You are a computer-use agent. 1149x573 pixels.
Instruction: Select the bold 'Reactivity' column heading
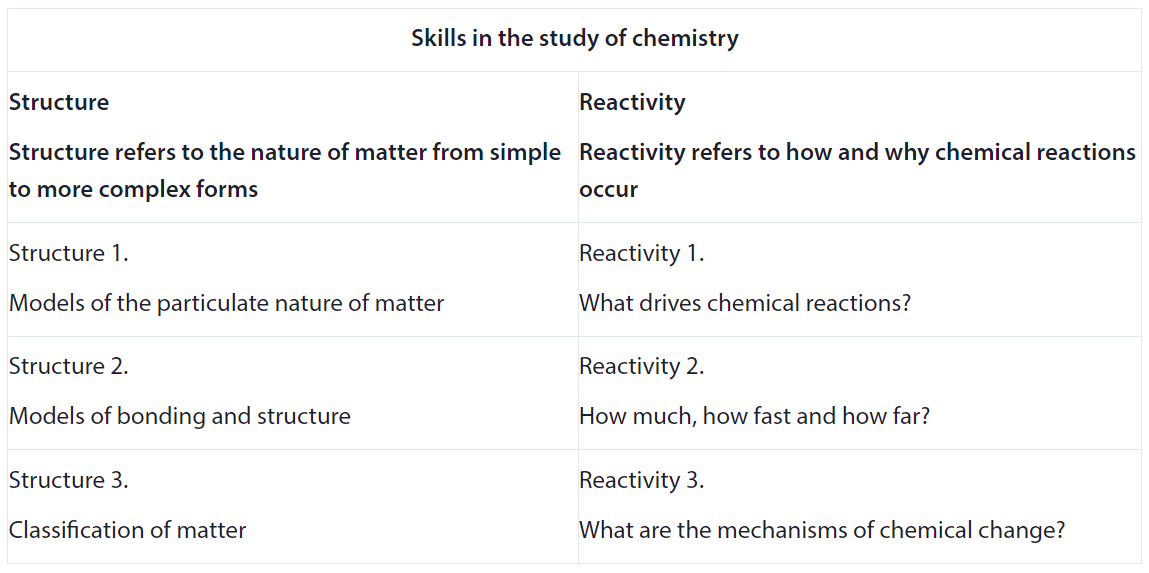tap(632, 103)
